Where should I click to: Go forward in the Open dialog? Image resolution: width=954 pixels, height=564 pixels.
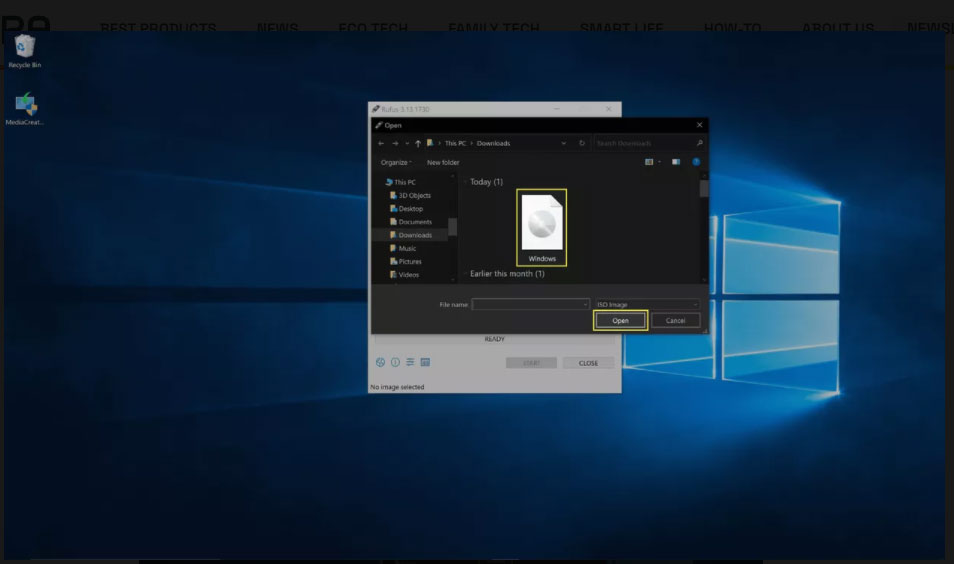395,144
